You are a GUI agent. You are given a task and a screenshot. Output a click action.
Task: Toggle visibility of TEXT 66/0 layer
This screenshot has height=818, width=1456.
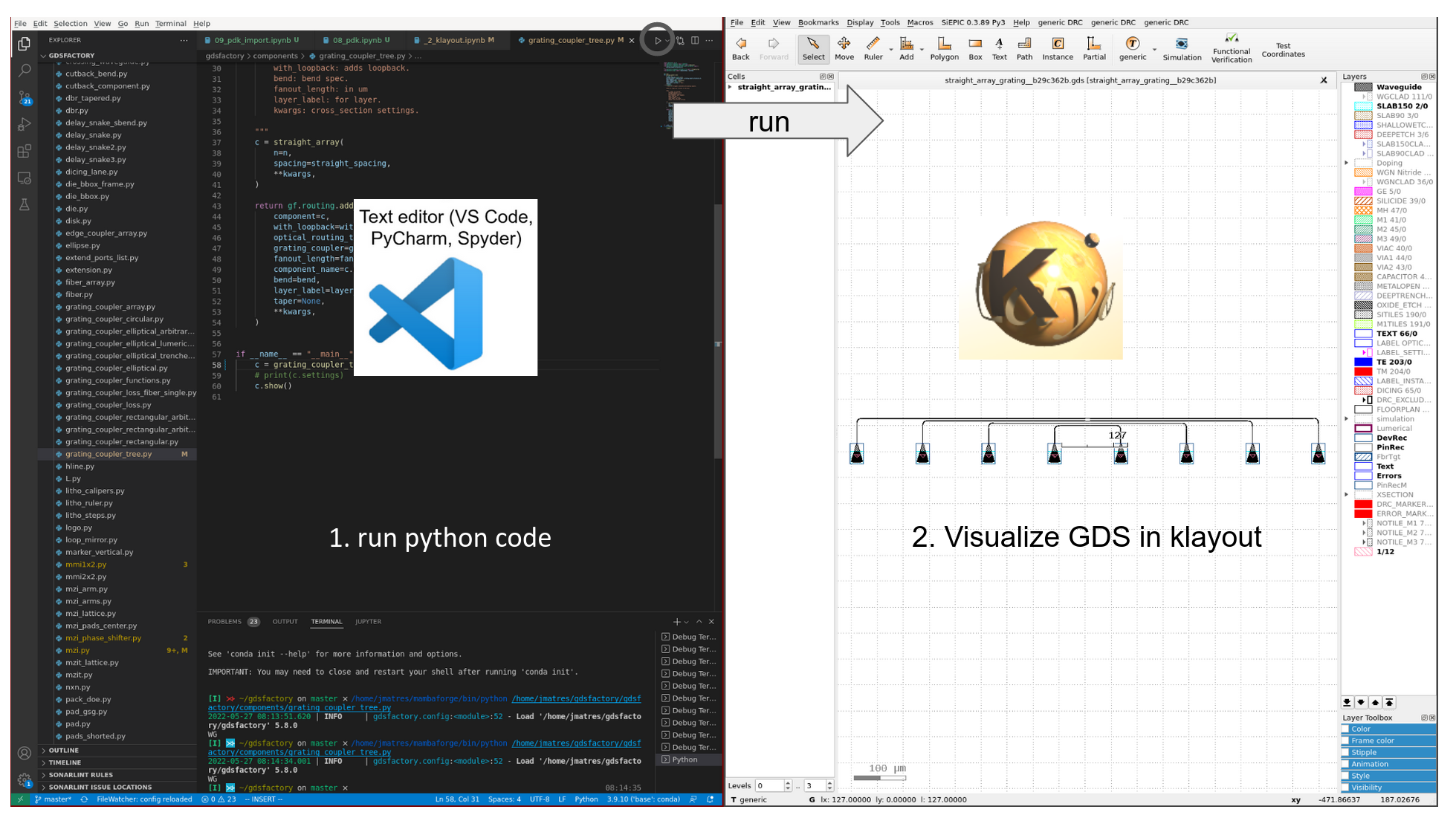(x=1362, y=334)
